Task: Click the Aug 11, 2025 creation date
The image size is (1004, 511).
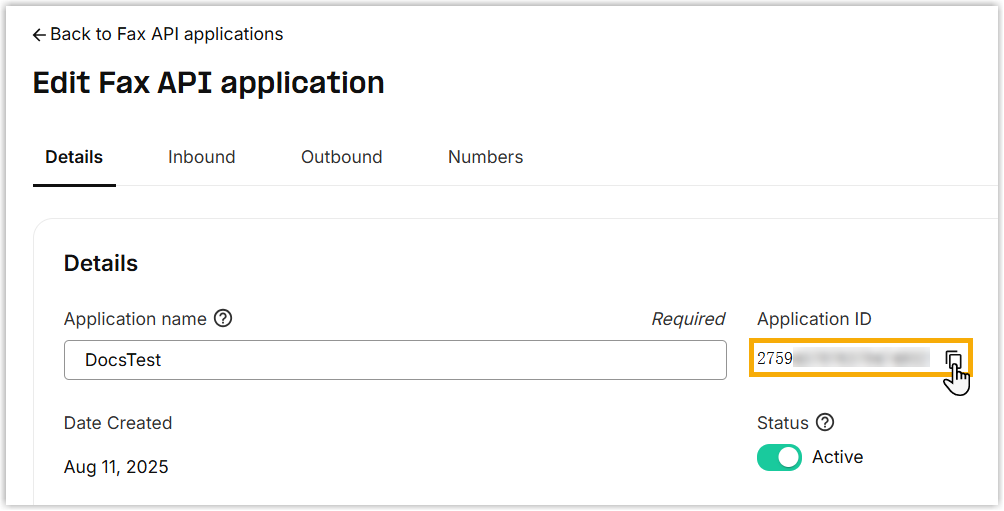Action: pyautogui.click(x=116, y=467)
